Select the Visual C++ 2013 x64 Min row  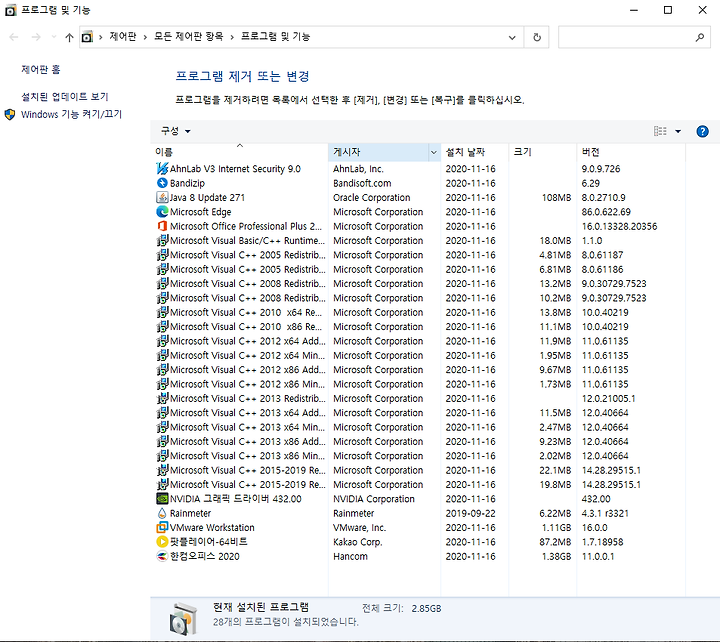pos(418,427)
